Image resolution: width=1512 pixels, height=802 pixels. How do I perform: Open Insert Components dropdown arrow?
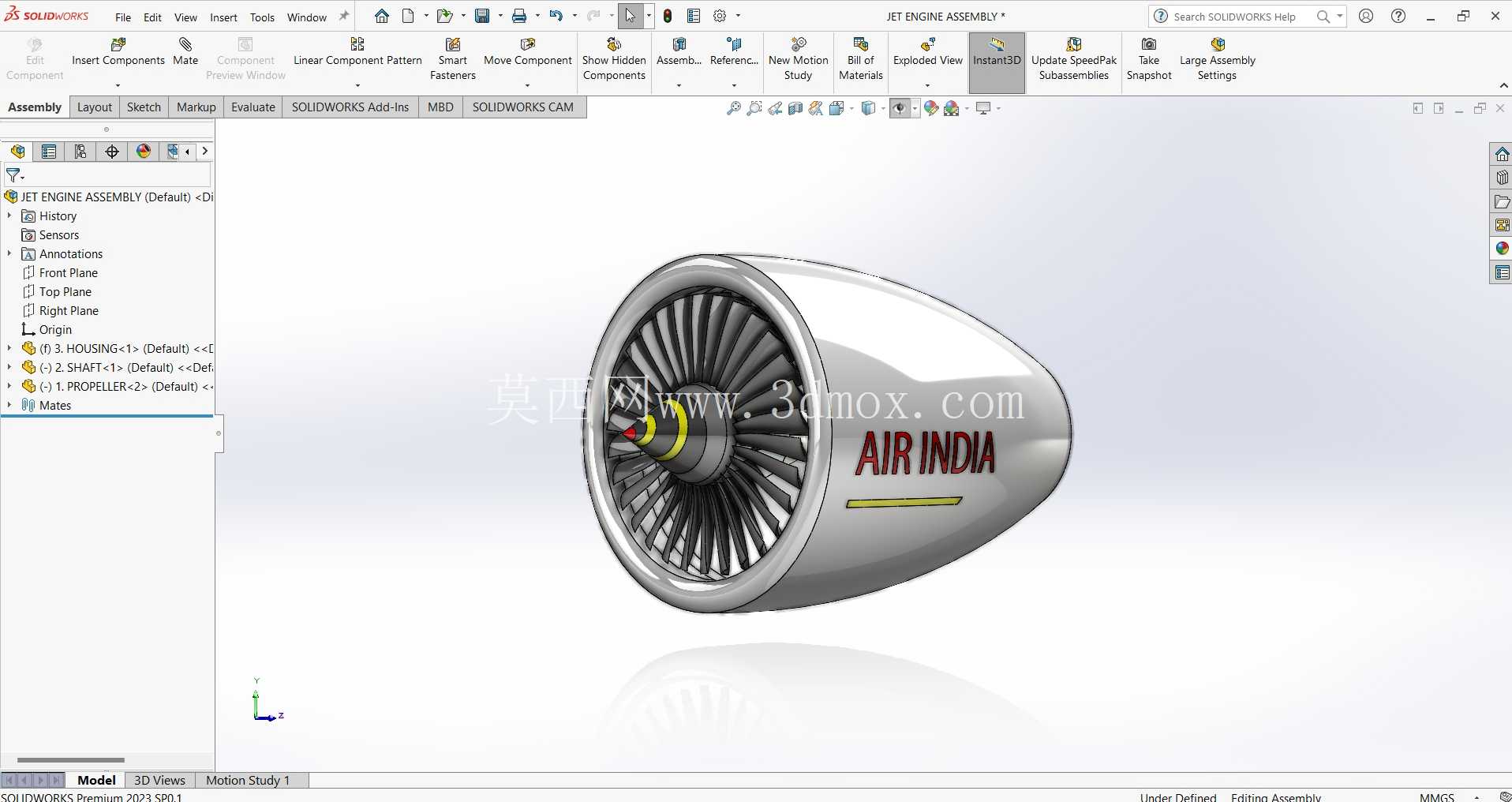coord(118,85)
